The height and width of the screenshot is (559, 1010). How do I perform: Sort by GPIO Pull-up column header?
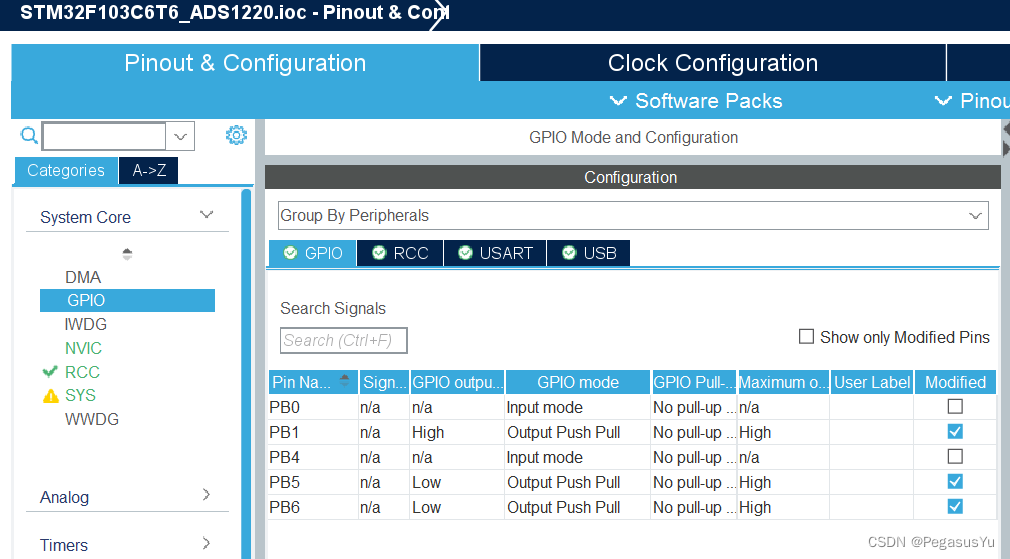(x=694, y=383)
